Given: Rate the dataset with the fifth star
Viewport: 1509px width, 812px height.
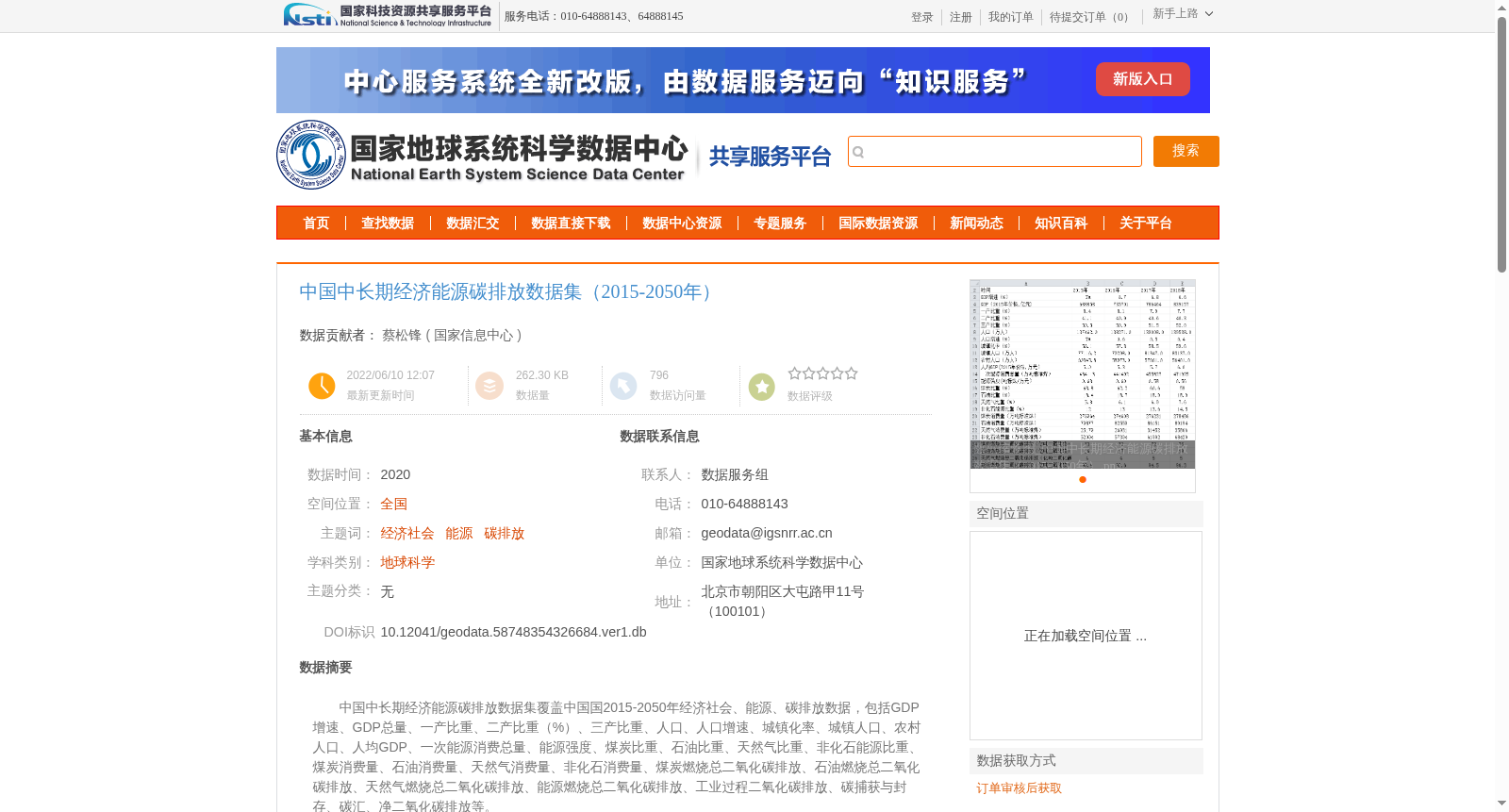Looking at the screenshot, I should coord(851,373).
